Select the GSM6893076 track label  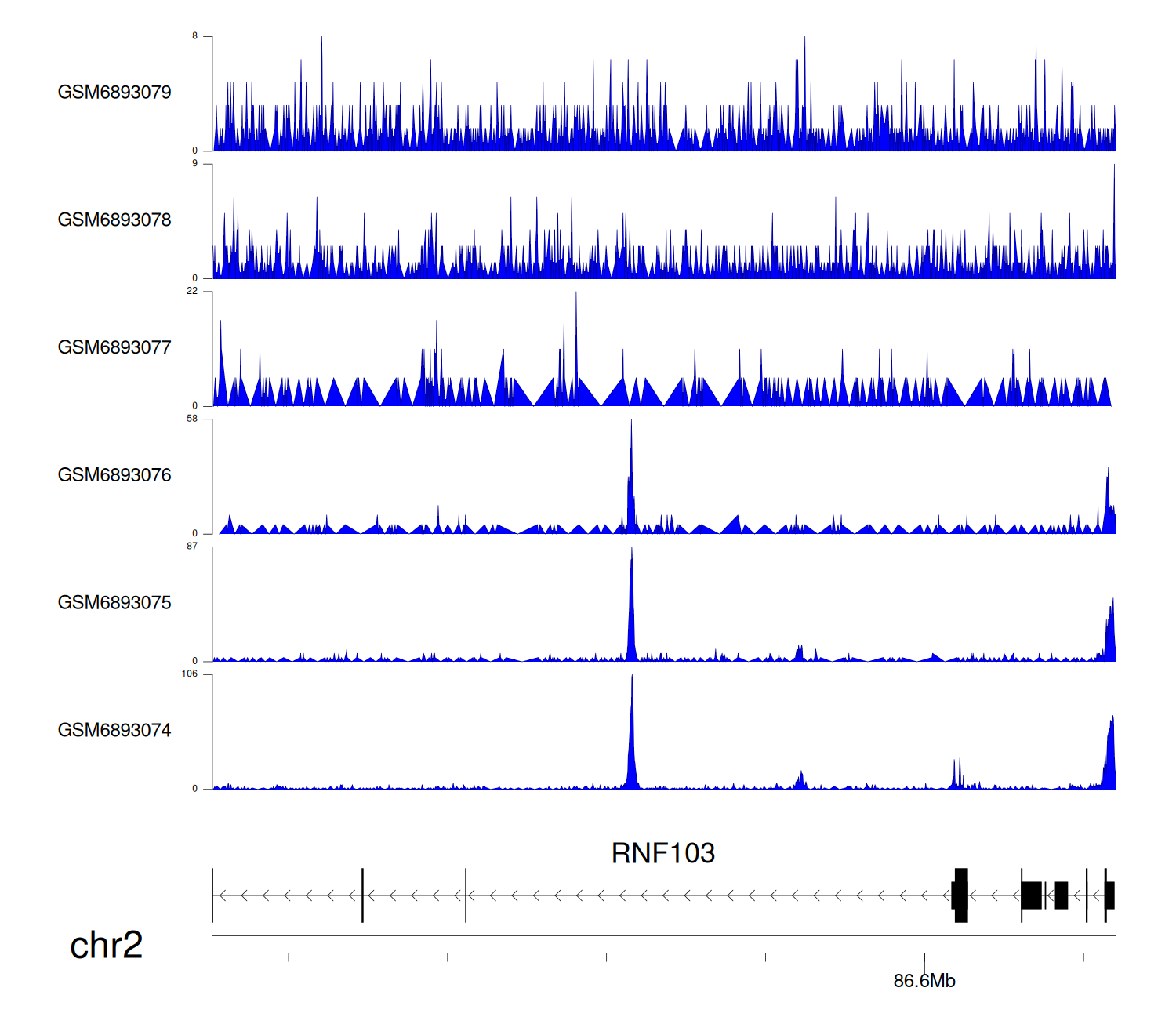point(114,475)
